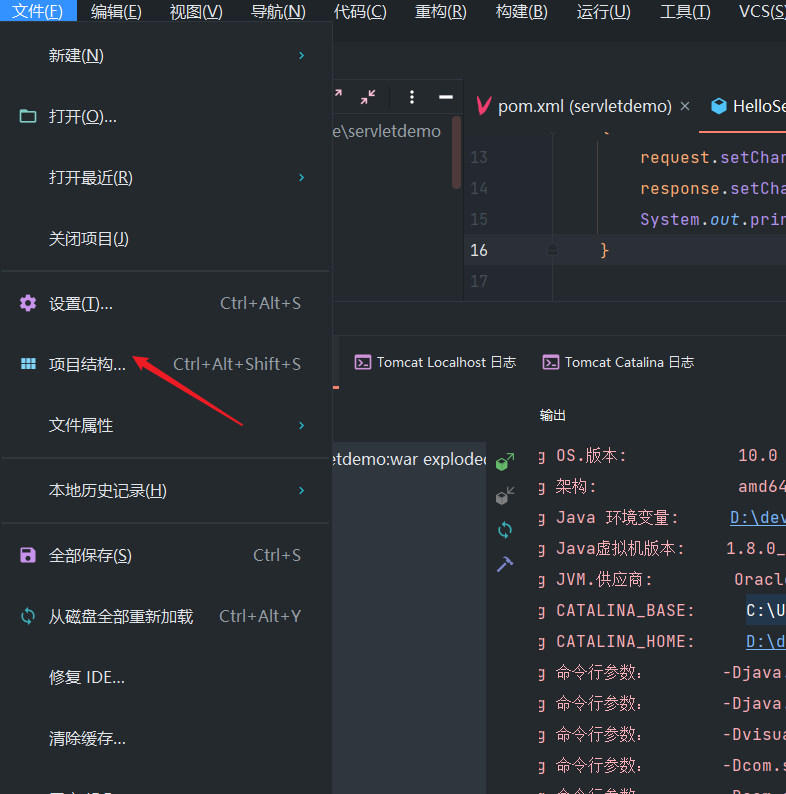Click the CATALINA_BASE: log line
The width and height of the screenshot is (786, 794).
pos(625,611)
